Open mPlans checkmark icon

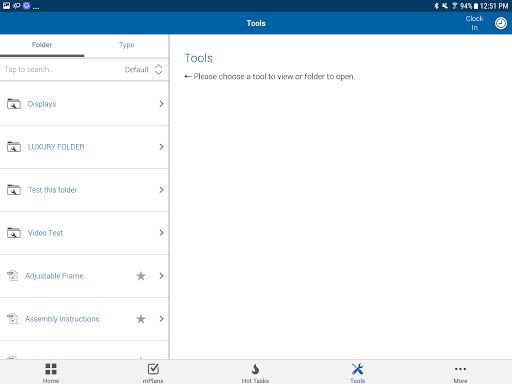point(153,369)
